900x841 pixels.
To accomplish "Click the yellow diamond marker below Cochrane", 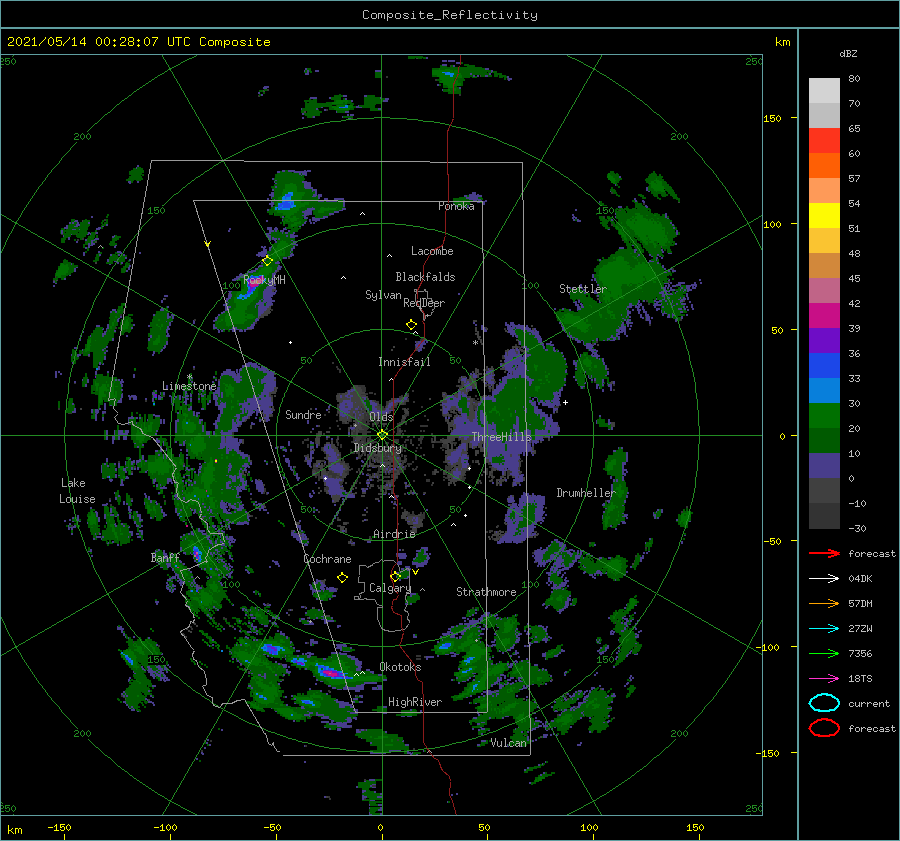I will pyautogui.click(x=343, y=578).
